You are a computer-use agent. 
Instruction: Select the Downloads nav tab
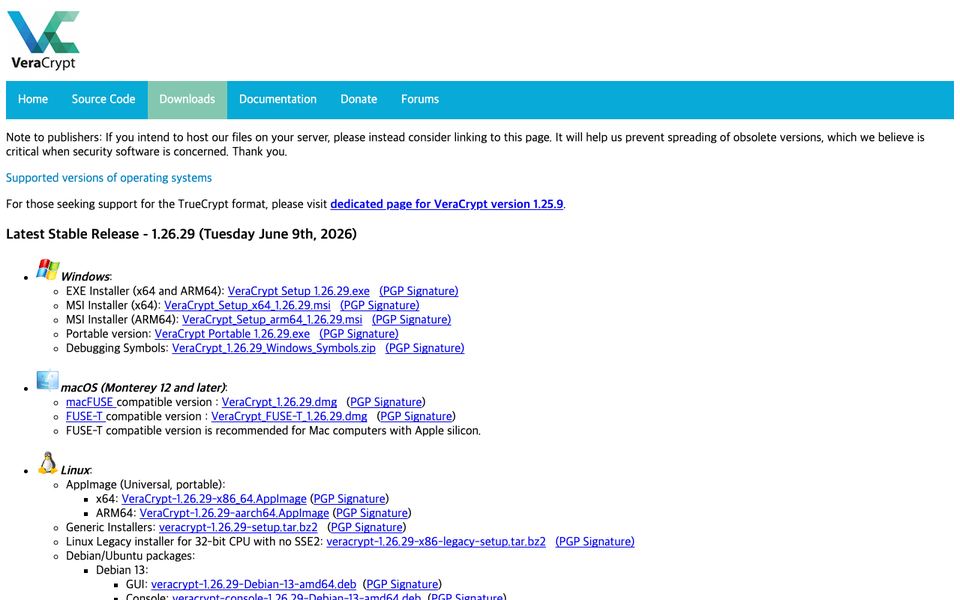(x=187, y=99)
